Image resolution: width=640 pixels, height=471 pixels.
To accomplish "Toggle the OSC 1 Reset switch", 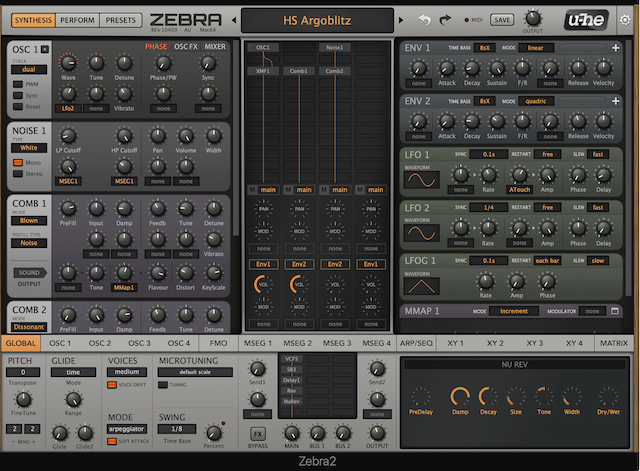I will (x=18, y=107).
